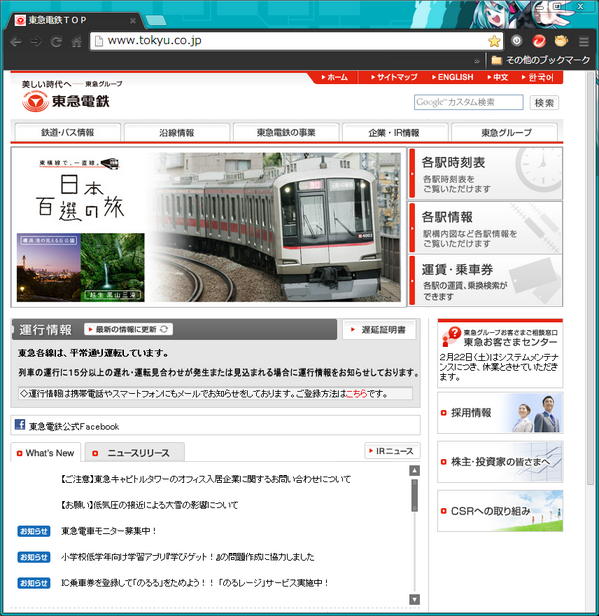599x616 pixels.
Task: Switch to Korean language site
Action: point(537,77)
